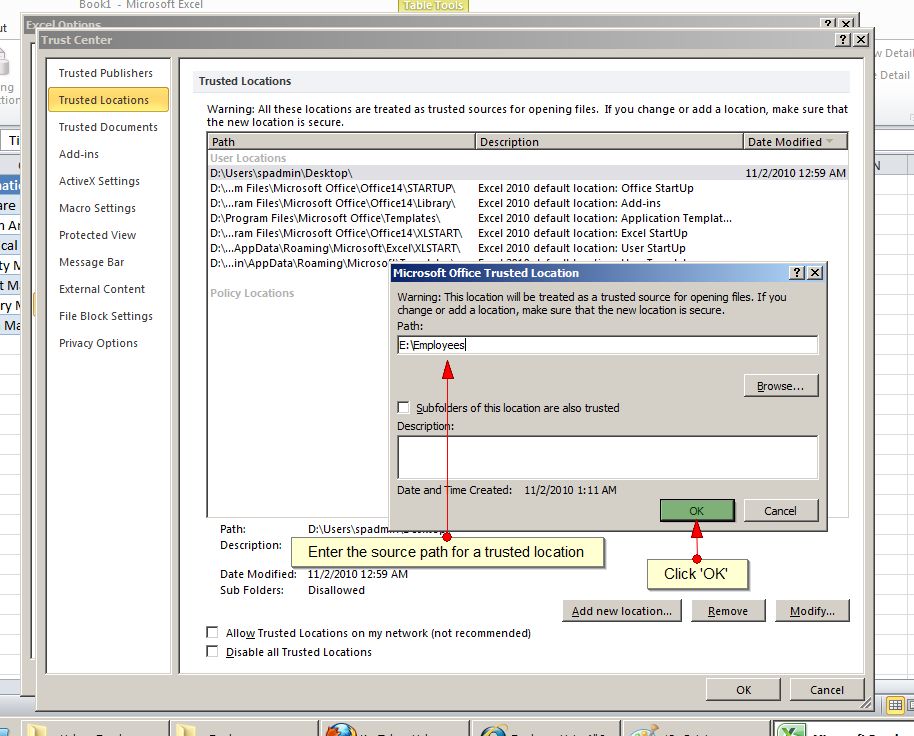
Task: Open the Trusted Documents section
Action: point(108,127)
